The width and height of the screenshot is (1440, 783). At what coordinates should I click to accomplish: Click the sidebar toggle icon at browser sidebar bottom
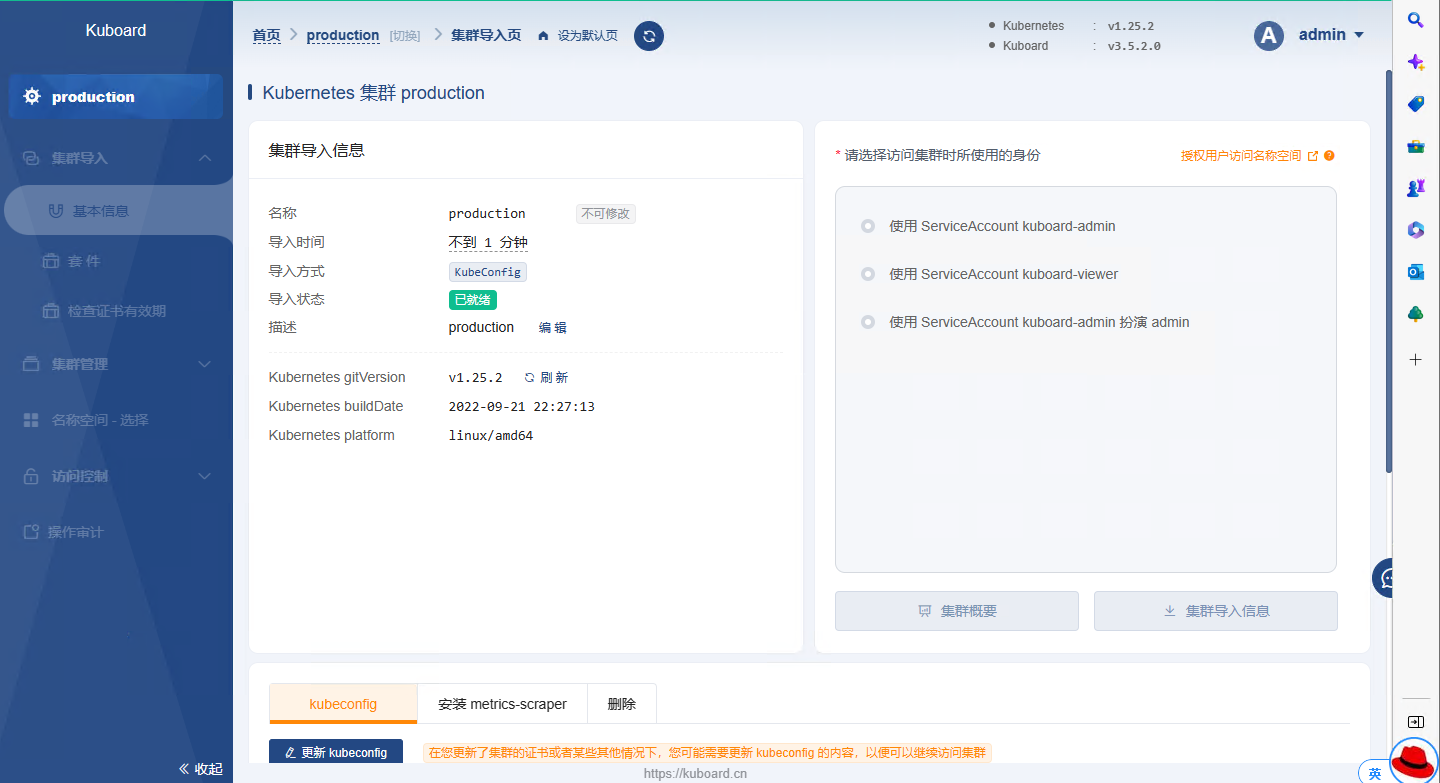pyautogui.click(x=1416, y=722)
